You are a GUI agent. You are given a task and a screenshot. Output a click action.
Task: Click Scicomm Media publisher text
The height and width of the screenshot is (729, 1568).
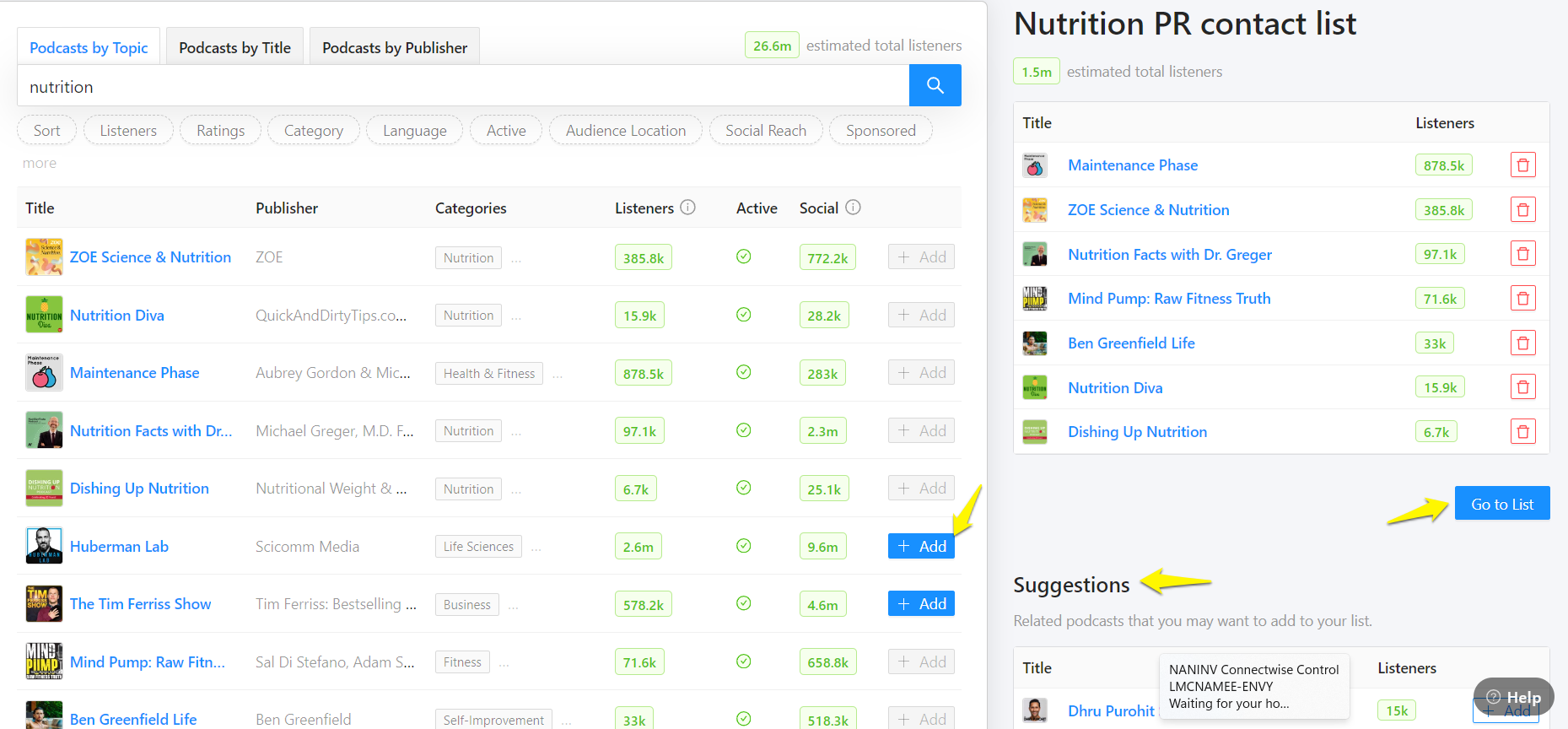307,546
